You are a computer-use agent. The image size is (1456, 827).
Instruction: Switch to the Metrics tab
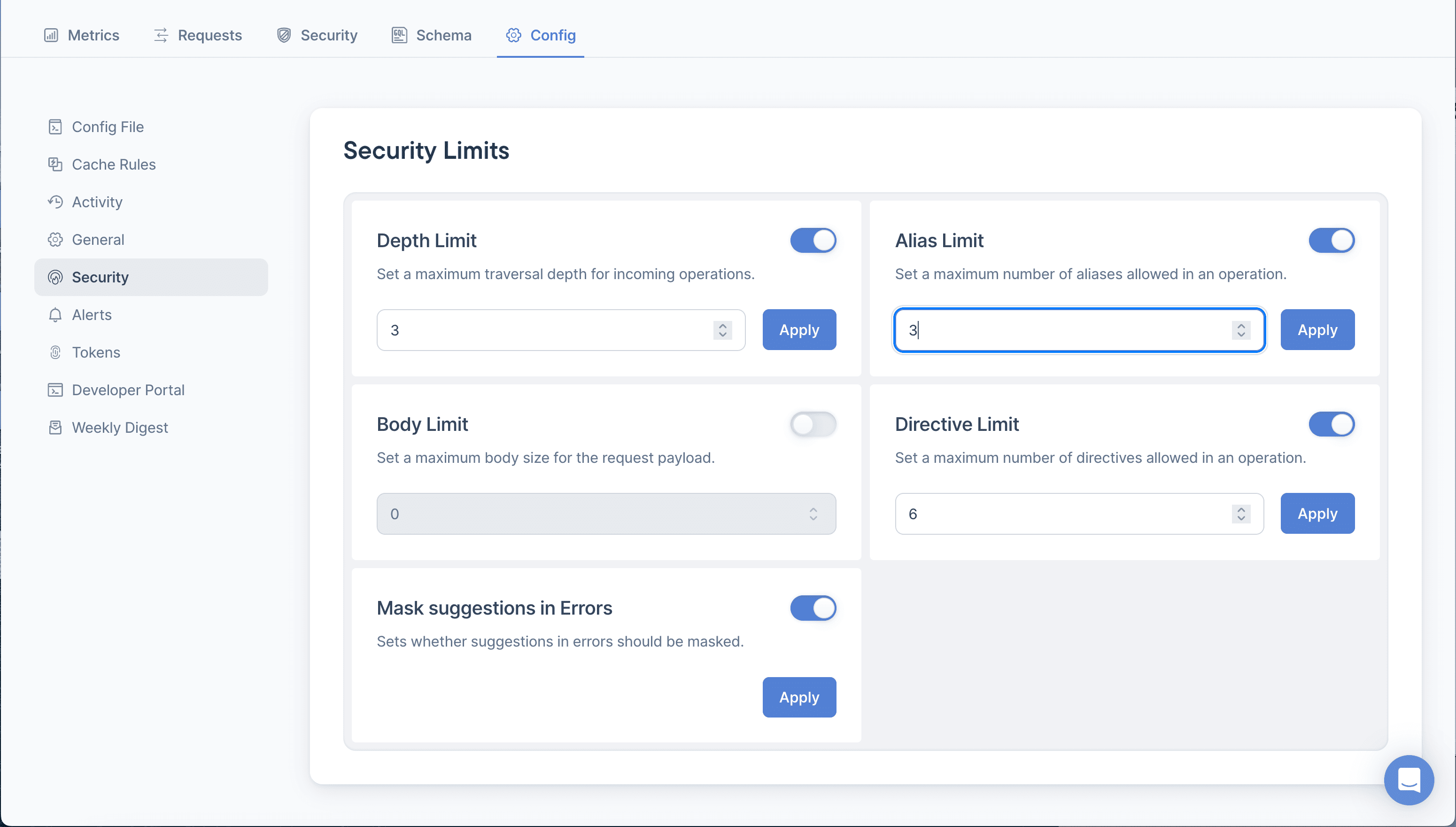82,35
